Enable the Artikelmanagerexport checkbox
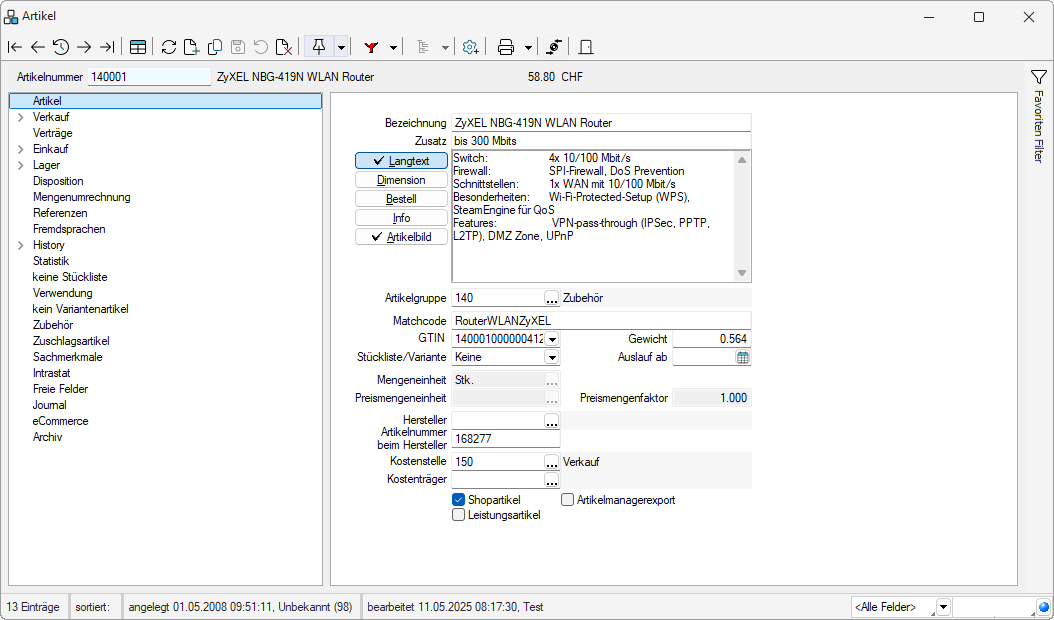 click(x=567, y=500)
